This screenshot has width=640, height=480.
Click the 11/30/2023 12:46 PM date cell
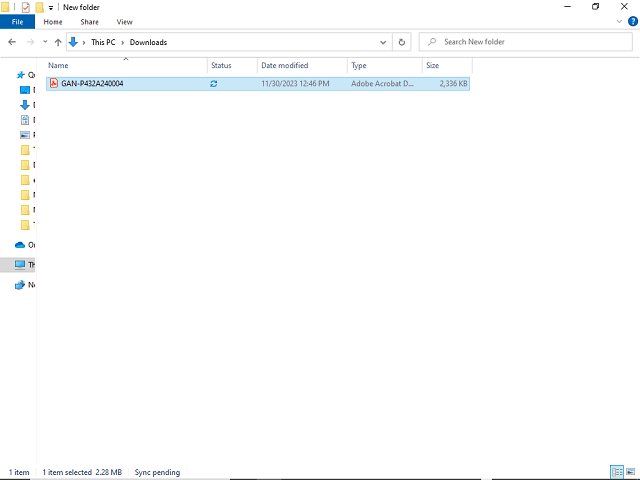point(295,84)
